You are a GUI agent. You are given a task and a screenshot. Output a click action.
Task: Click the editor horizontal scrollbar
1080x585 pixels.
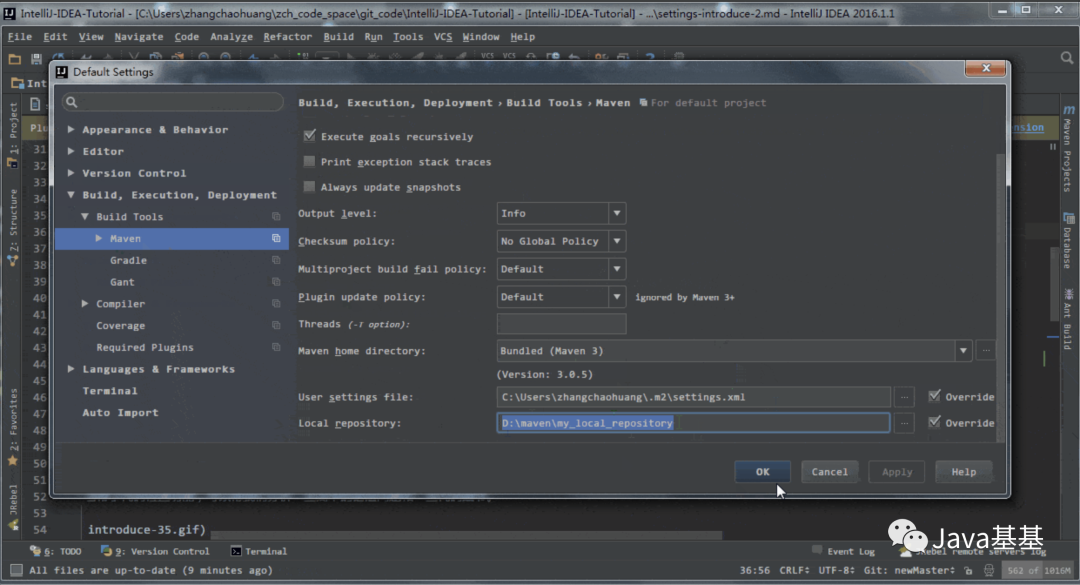click(466, 535)
